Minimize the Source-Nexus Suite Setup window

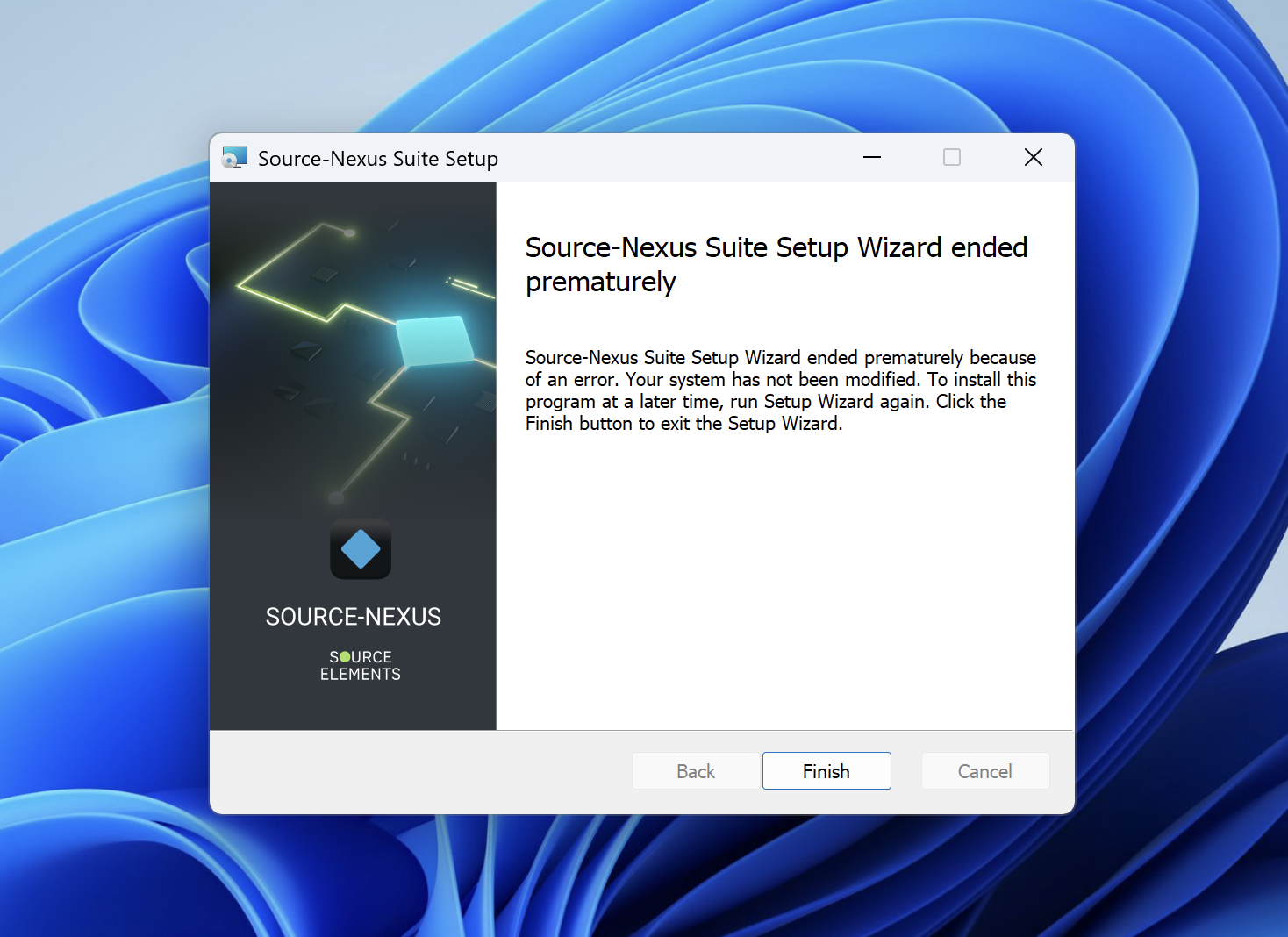(x=871, y=158)
